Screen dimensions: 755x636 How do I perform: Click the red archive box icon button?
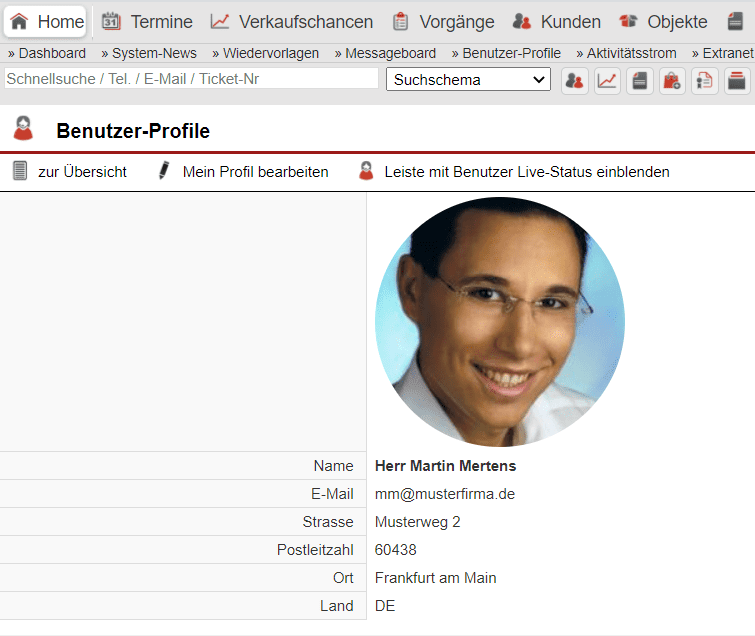[x=737, y=81]
